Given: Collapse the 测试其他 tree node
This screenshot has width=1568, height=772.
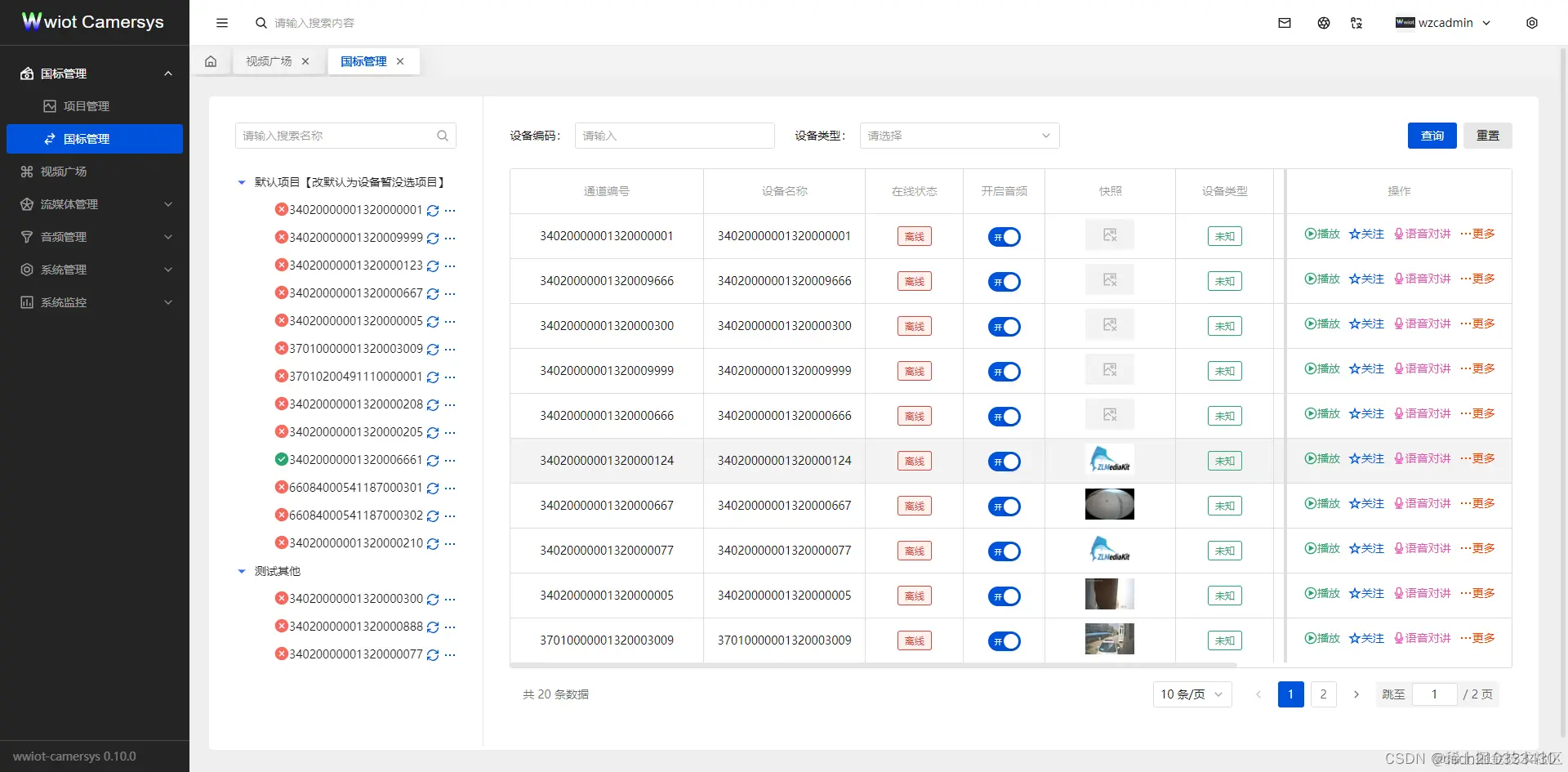Looking at the screenshot, I should (242, 572).
